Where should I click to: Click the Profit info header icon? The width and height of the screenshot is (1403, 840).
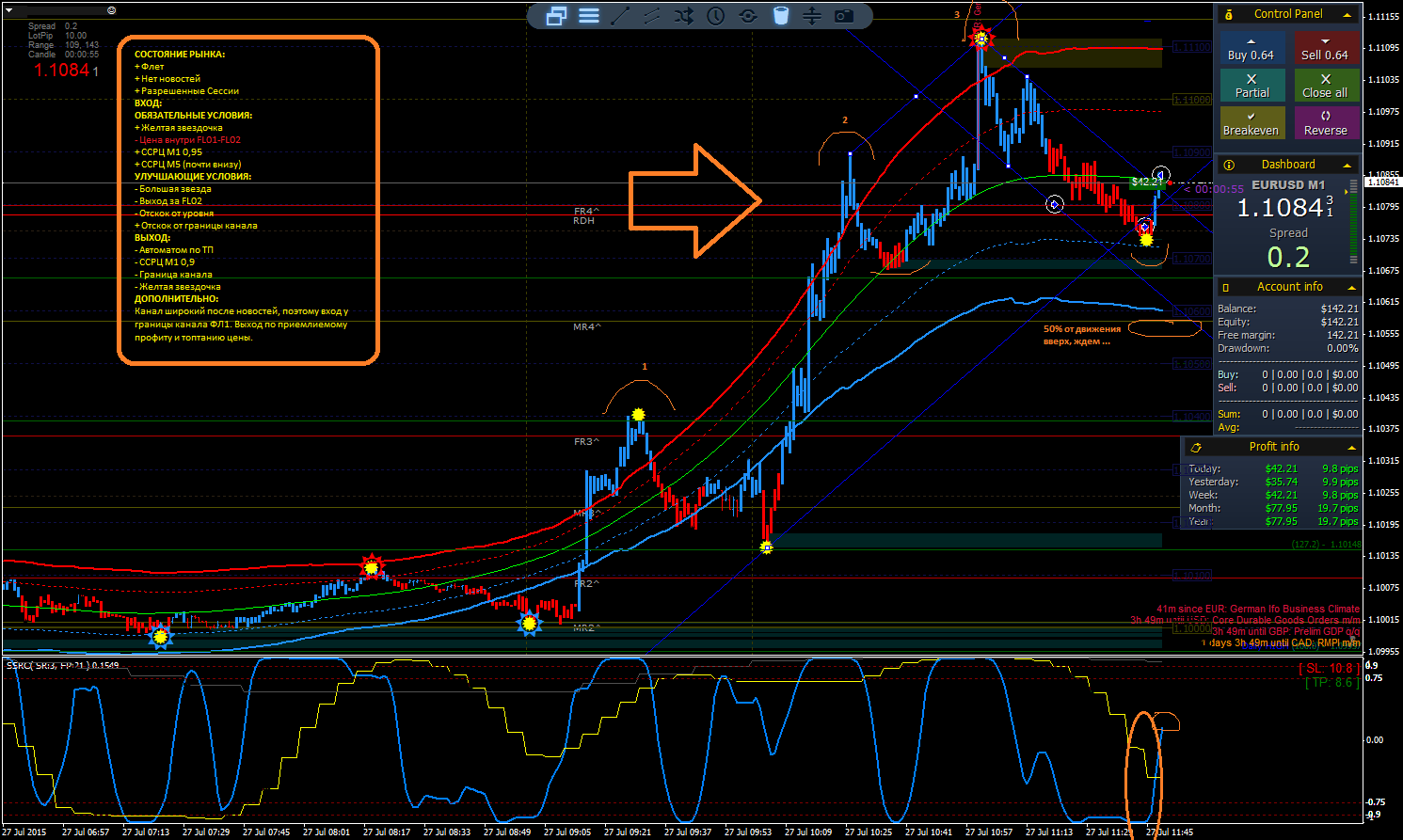pyautogui.click(x=1196, y=447)
